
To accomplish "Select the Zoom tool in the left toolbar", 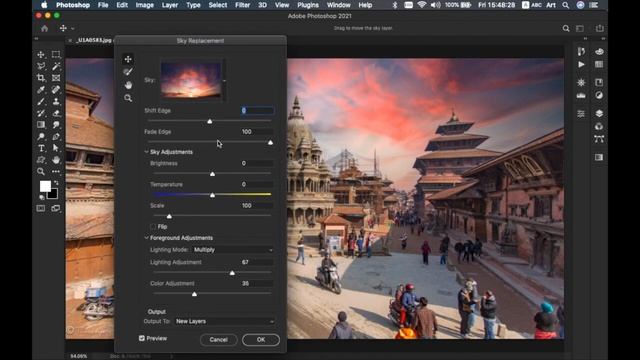I will point(41,171).
